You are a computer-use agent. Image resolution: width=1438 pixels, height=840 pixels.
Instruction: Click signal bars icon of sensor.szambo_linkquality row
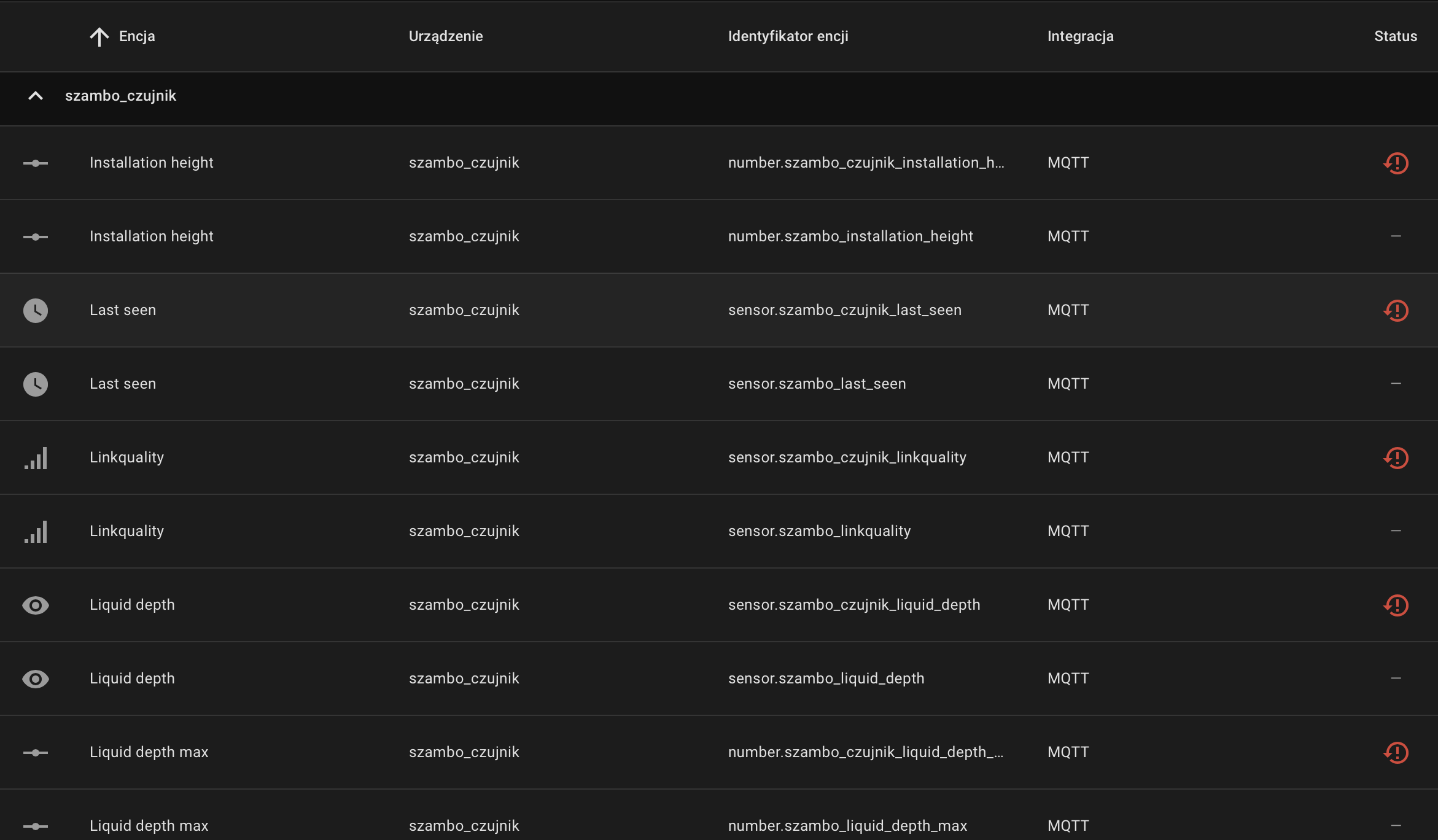[x=36, y=532]
